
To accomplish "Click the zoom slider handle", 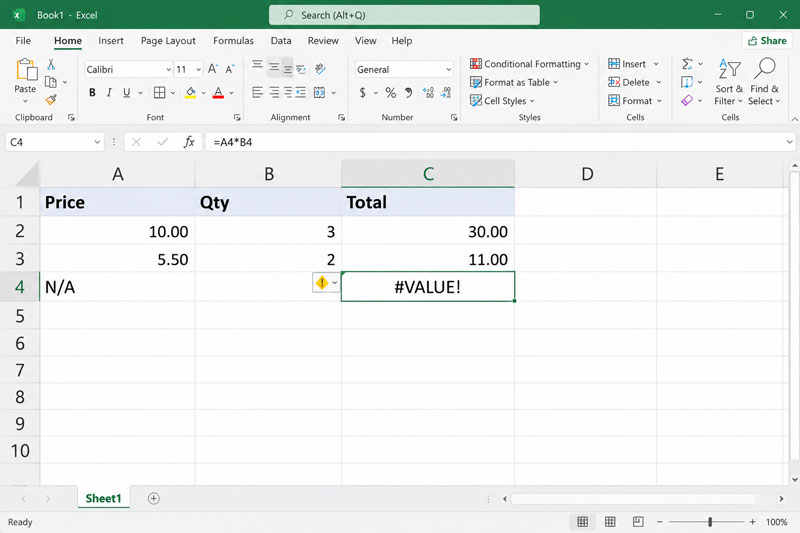I will click(710, 522).
